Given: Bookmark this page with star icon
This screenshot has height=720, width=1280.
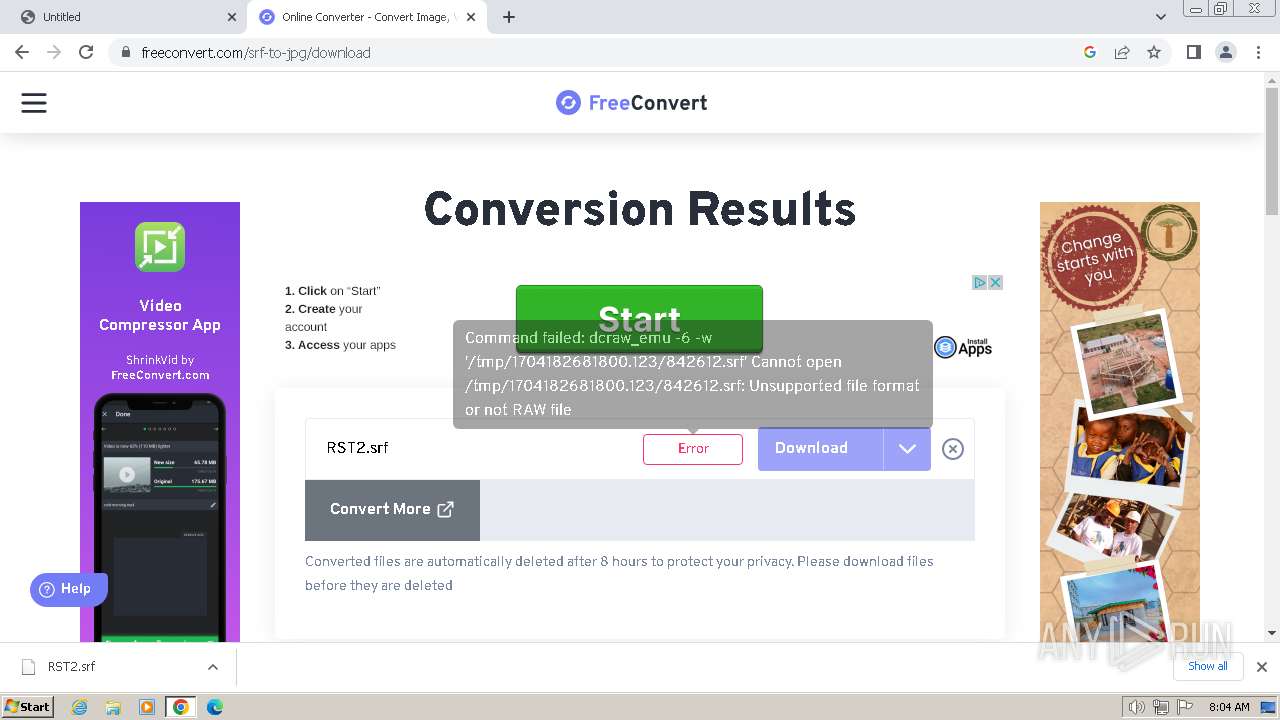Looking at the screenshot, I should tap(1154, 52).
